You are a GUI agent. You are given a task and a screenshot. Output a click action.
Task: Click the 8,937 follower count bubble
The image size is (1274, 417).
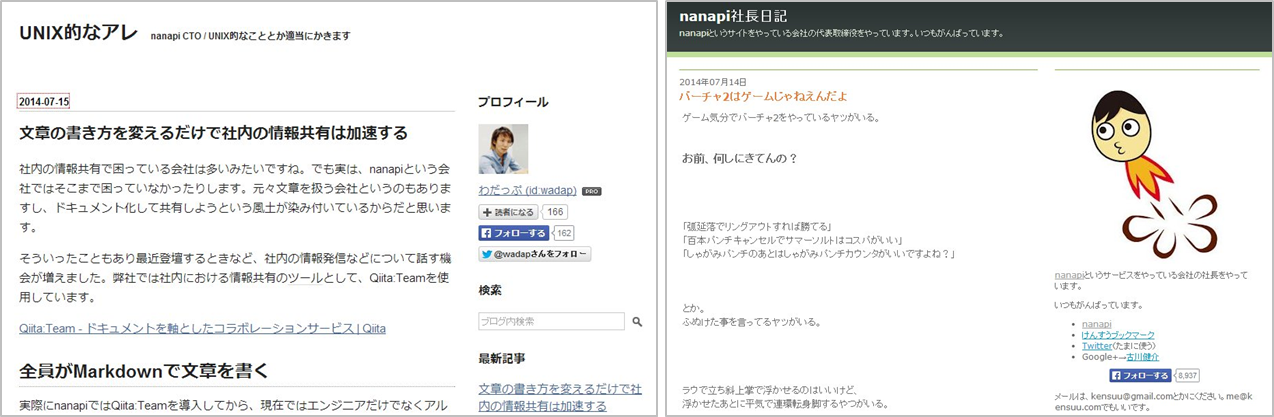point(1189,376)
